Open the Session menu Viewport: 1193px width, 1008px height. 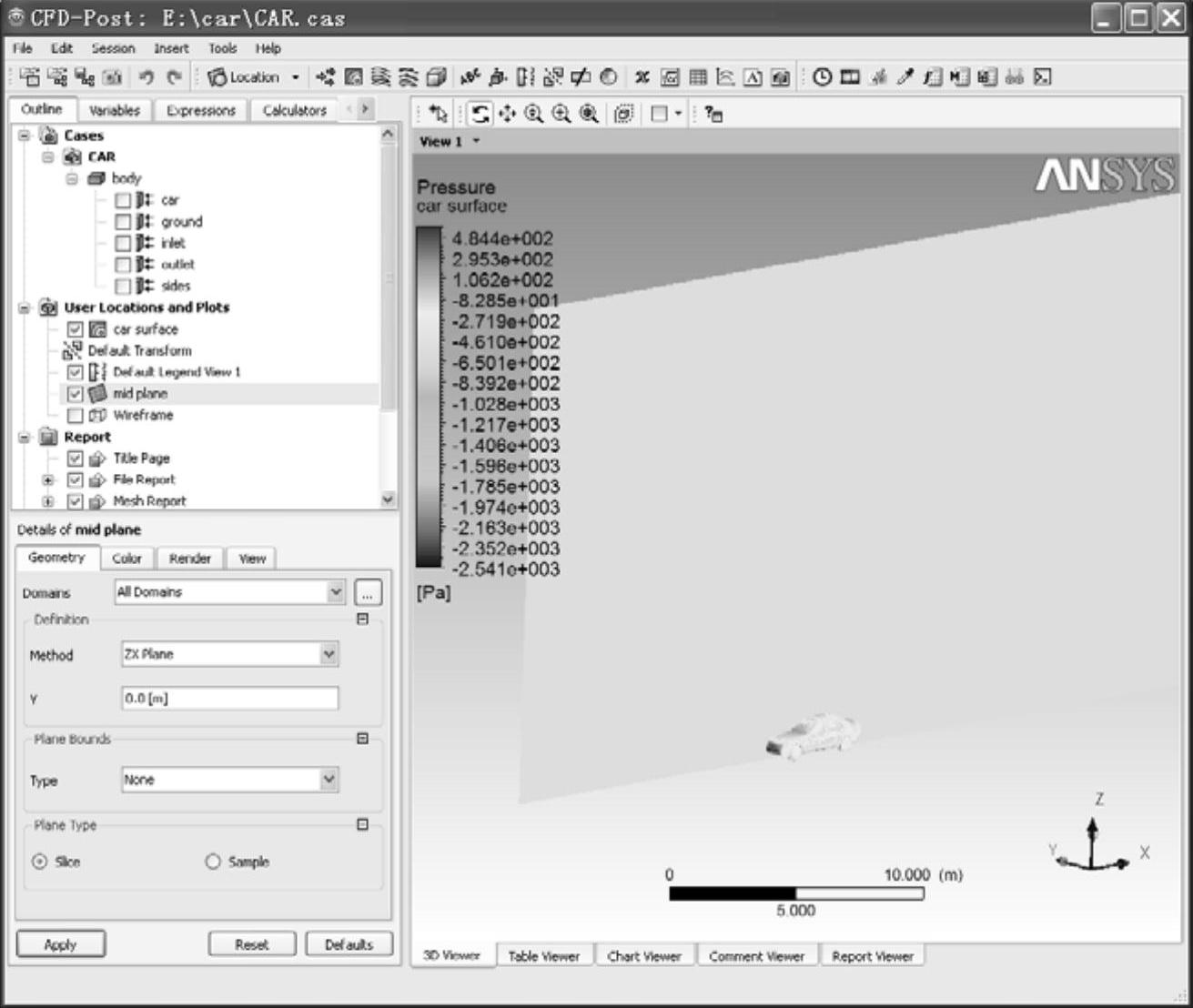tap(113, 48)
